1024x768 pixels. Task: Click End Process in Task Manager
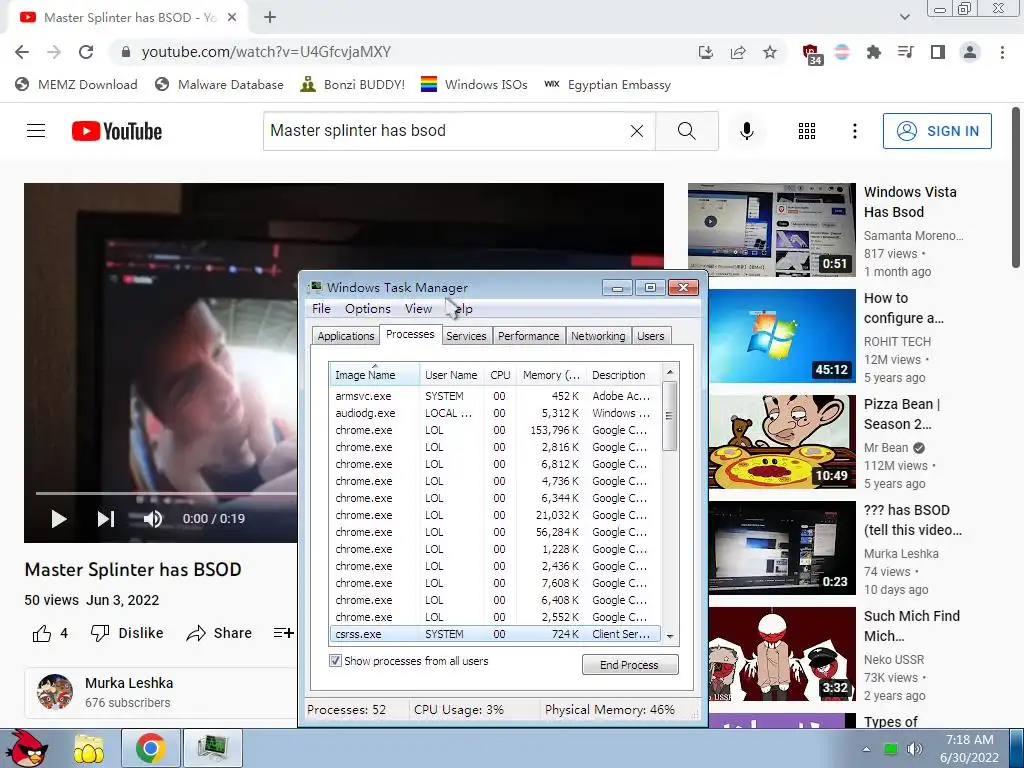point(630,665)
